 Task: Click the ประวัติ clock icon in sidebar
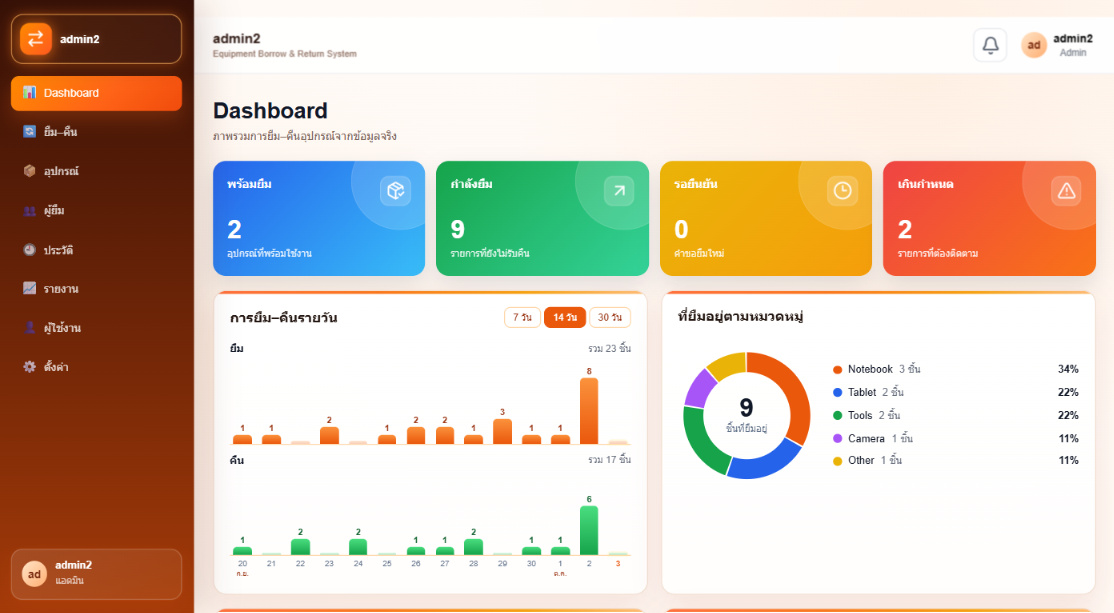pos(29,249)
